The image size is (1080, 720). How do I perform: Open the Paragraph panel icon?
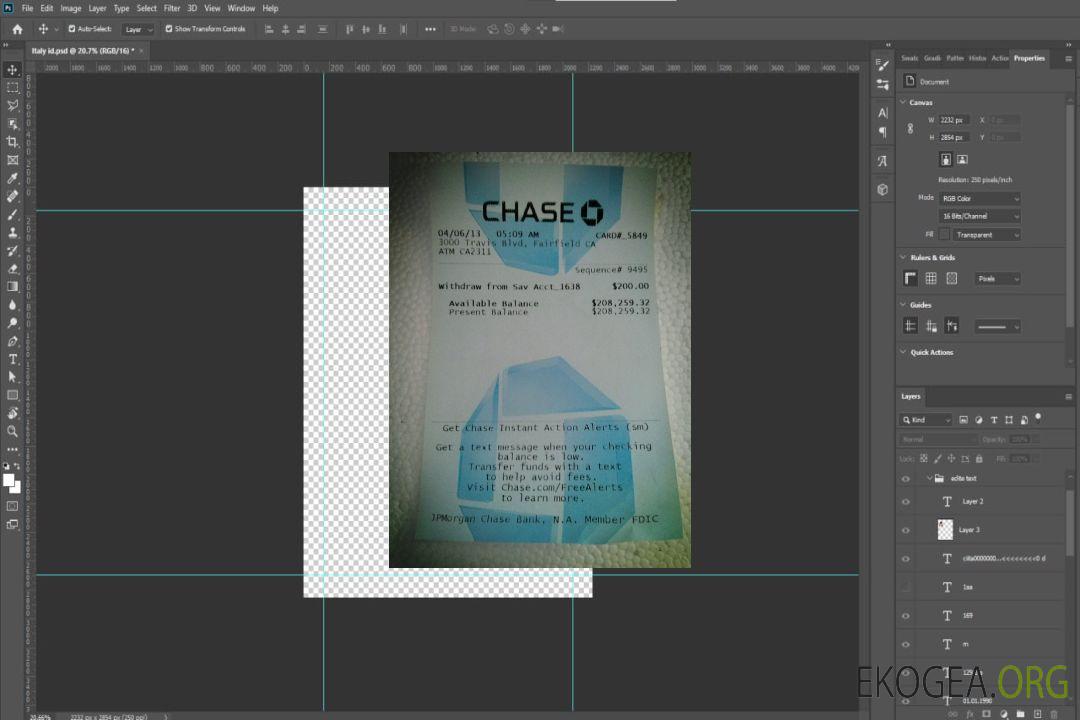(x=883, y=132)
